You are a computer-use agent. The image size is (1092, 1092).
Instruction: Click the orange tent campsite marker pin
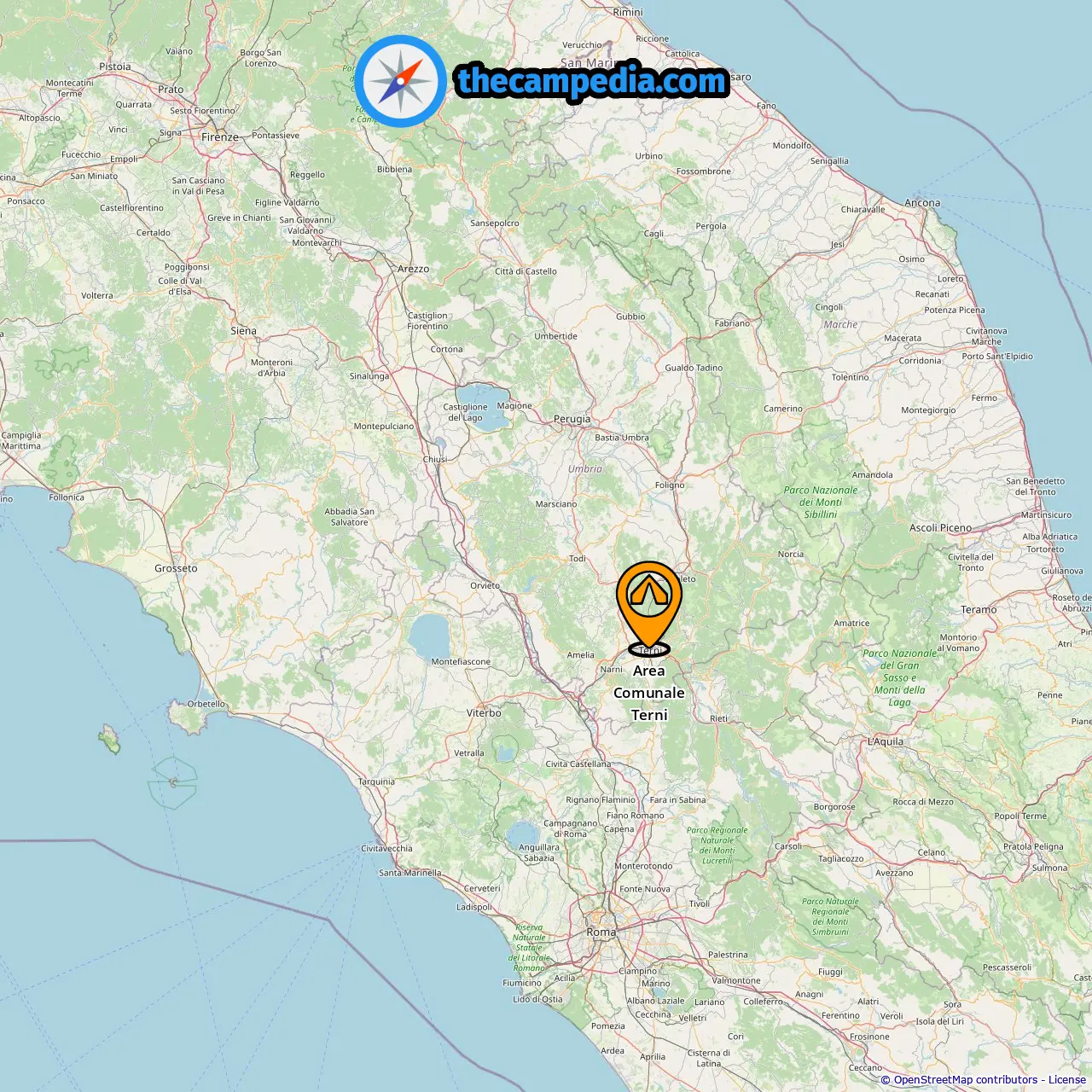[x=649, y=606]
